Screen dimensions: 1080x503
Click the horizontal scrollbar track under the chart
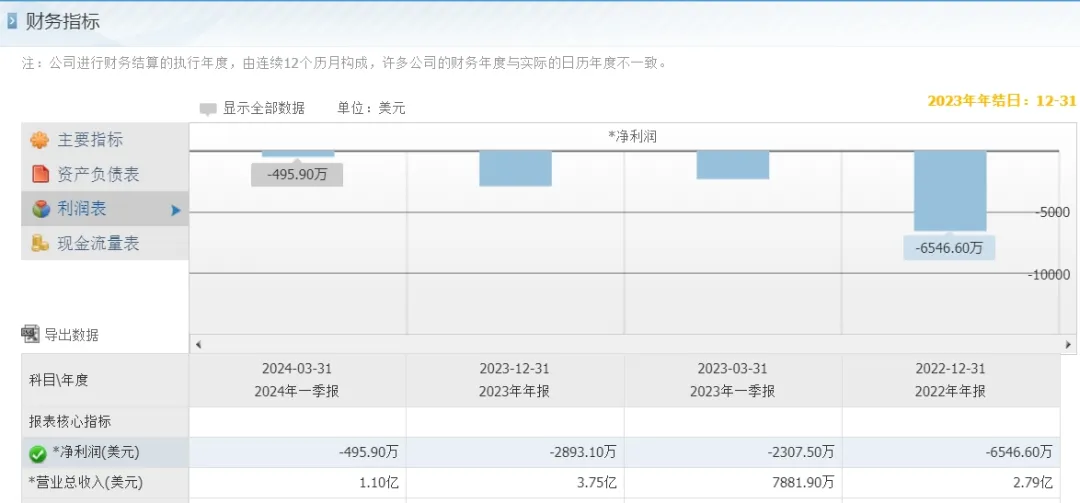[633, 345]
